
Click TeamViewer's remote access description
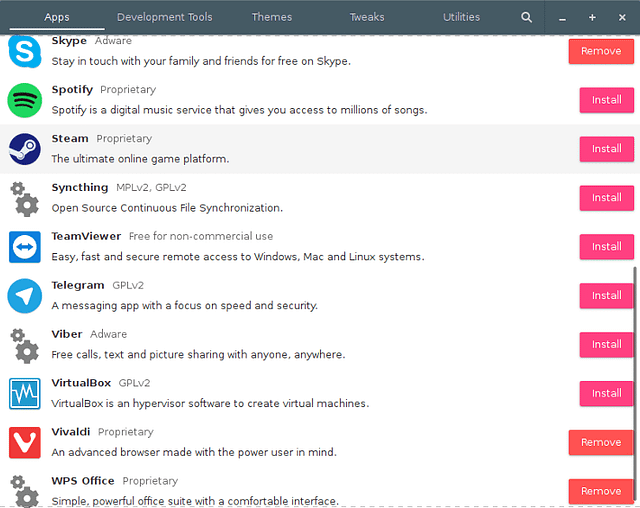(x=238, y=257)
